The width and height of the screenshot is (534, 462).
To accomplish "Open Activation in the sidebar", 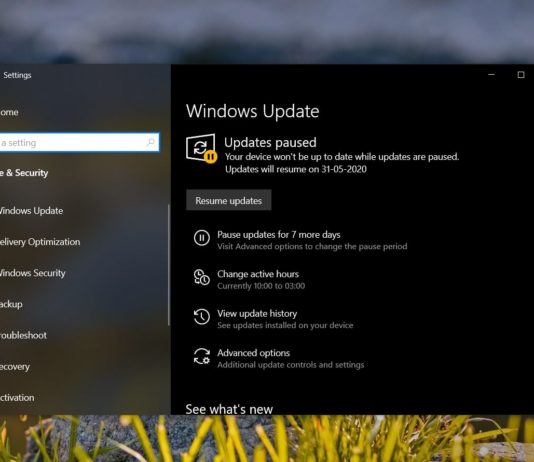I will [x=17, y=398].
